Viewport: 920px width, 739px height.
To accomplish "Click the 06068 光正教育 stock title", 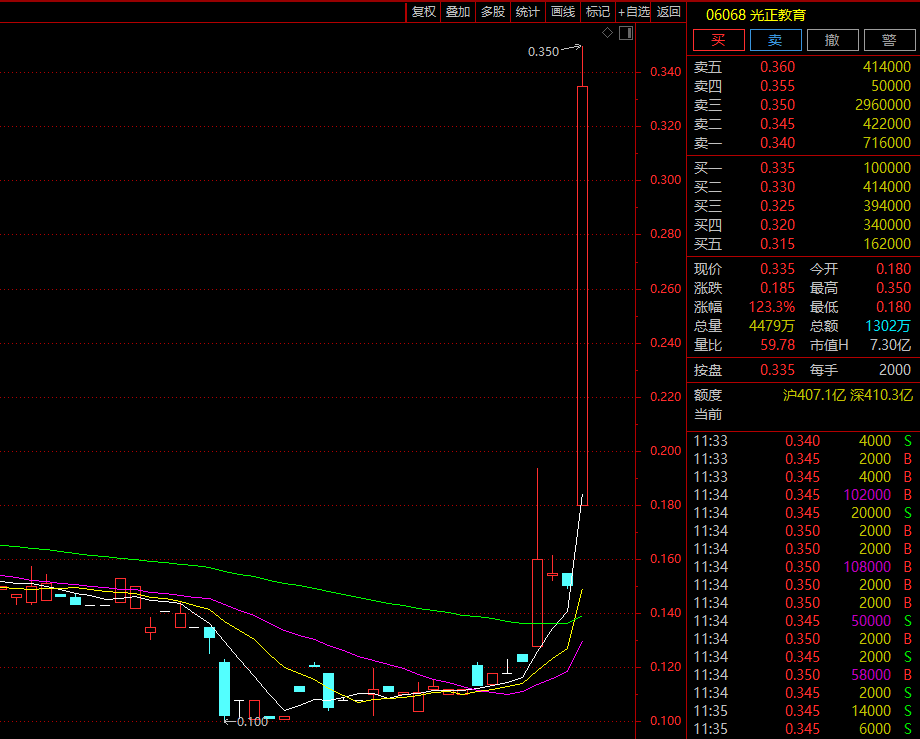I will 756,14.
